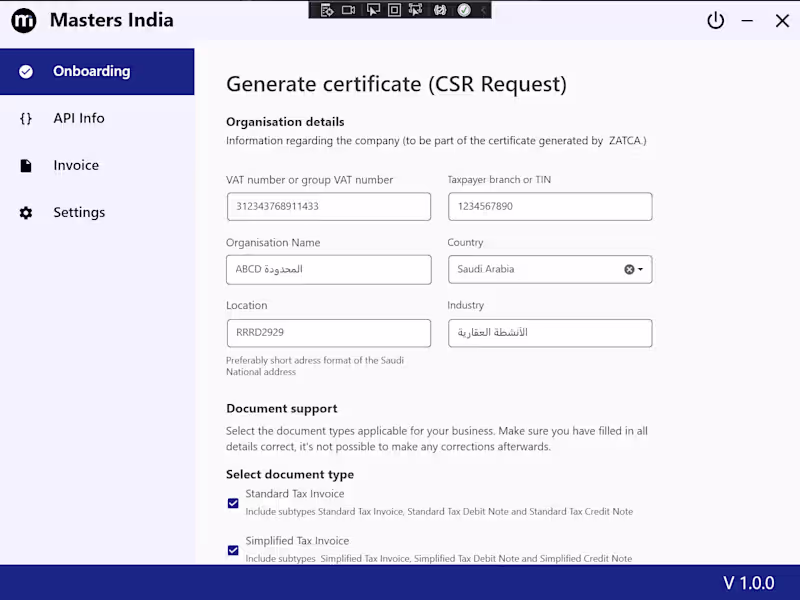Click the Location input field
The width and height of the screenshot is (800, 600).
328,333
